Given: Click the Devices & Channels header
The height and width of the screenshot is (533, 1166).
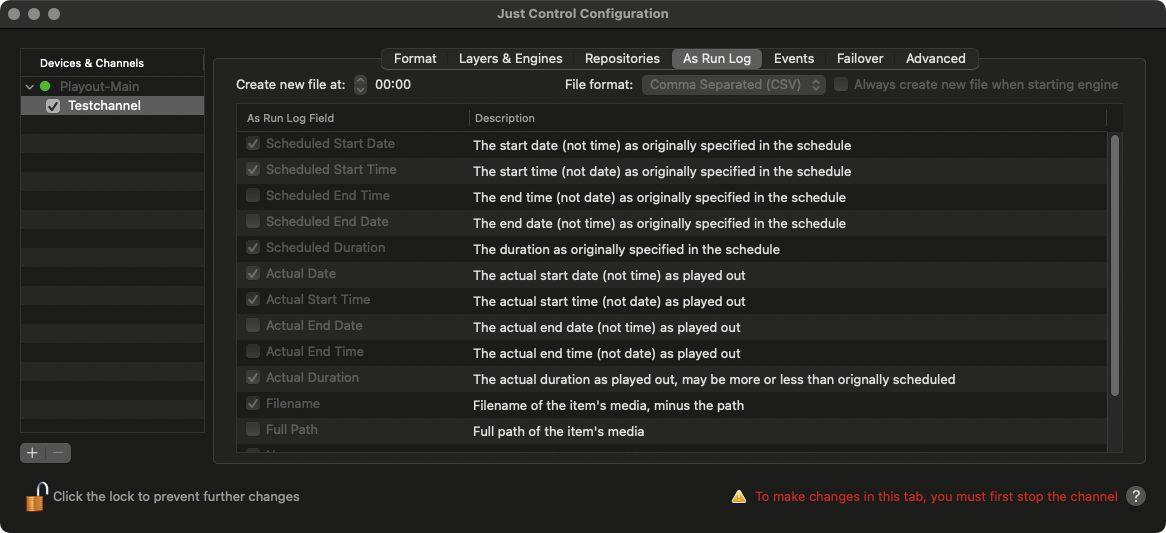Looking at the screenshot, I should pos(92,63).
